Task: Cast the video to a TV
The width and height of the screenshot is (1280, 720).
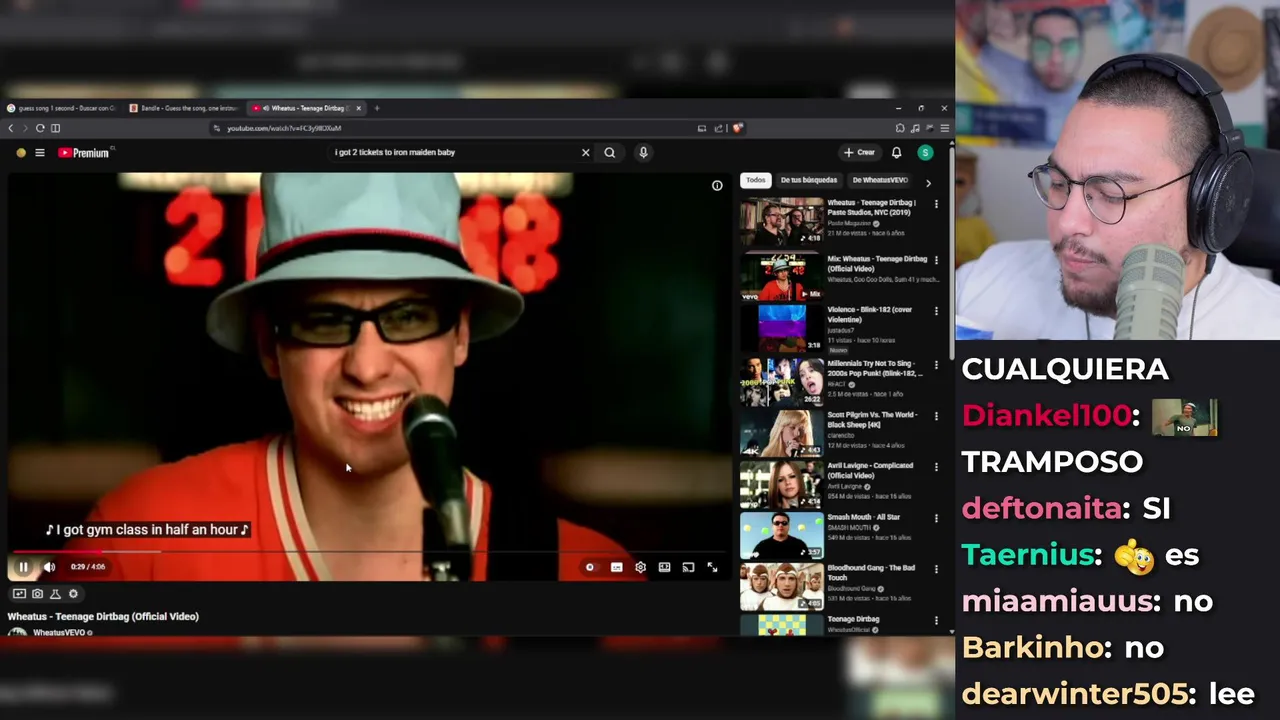Action: pyautogui.click(x=688, y=567)
